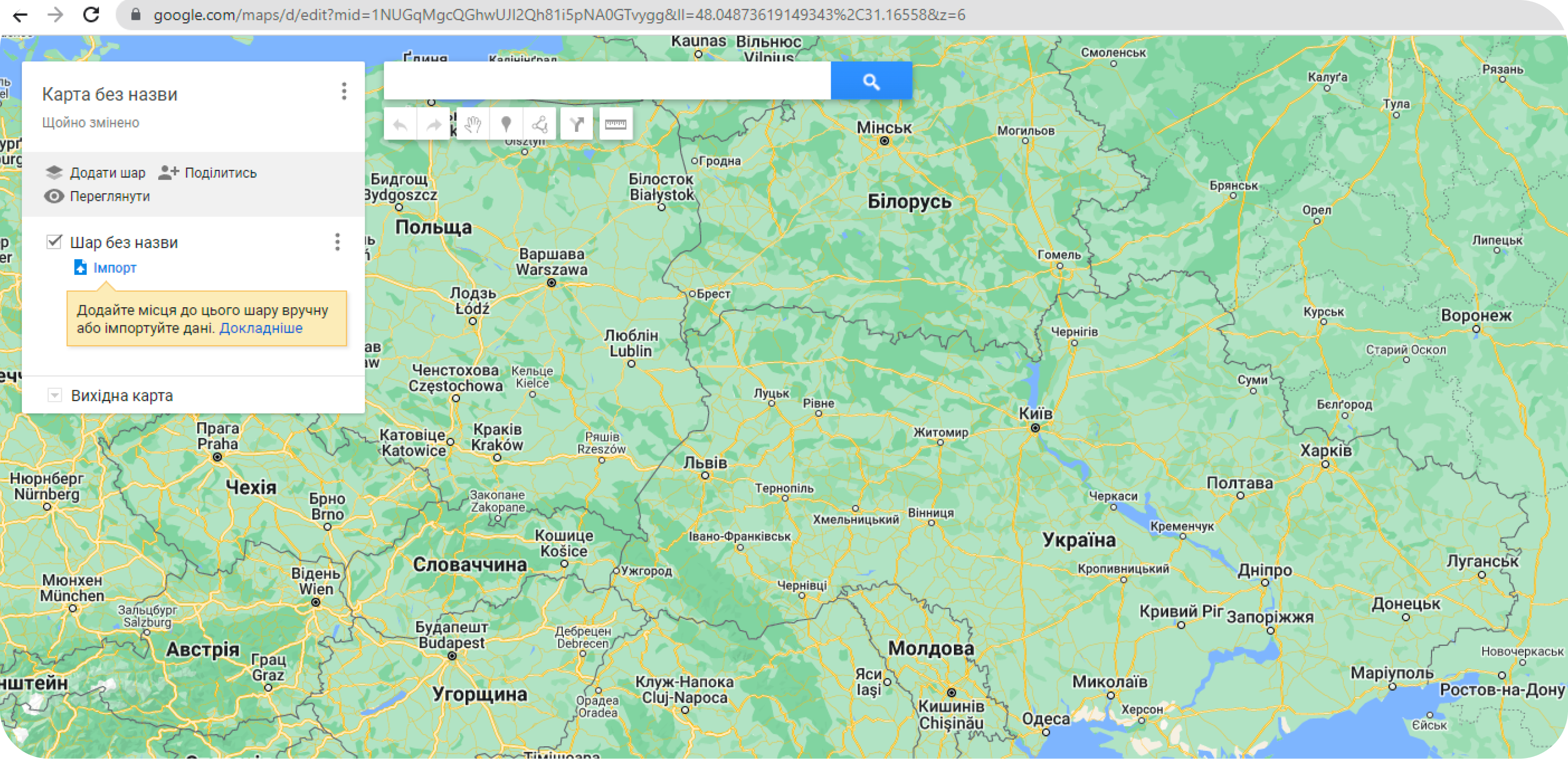Select the Add marker pin tool

pyautogui.click(x=506, y=125)
